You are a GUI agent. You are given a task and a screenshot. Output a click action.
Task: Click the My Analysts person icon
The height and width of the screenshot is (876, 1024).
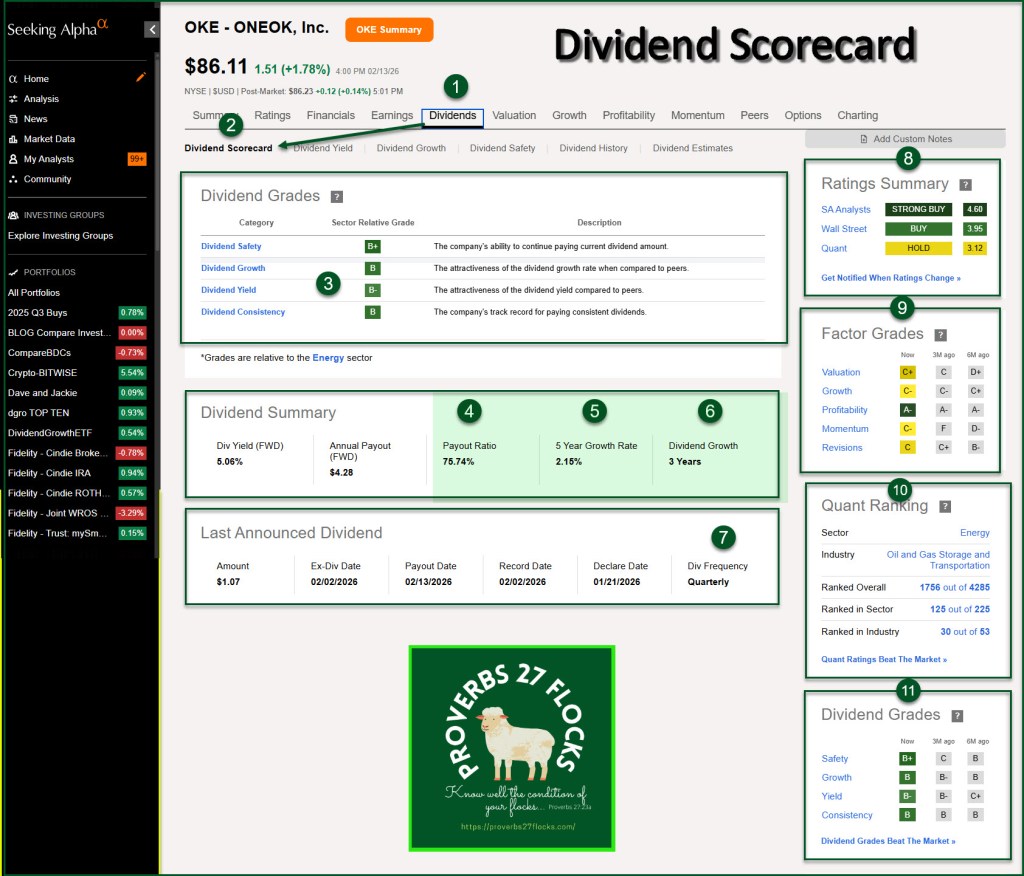[13, 159]
